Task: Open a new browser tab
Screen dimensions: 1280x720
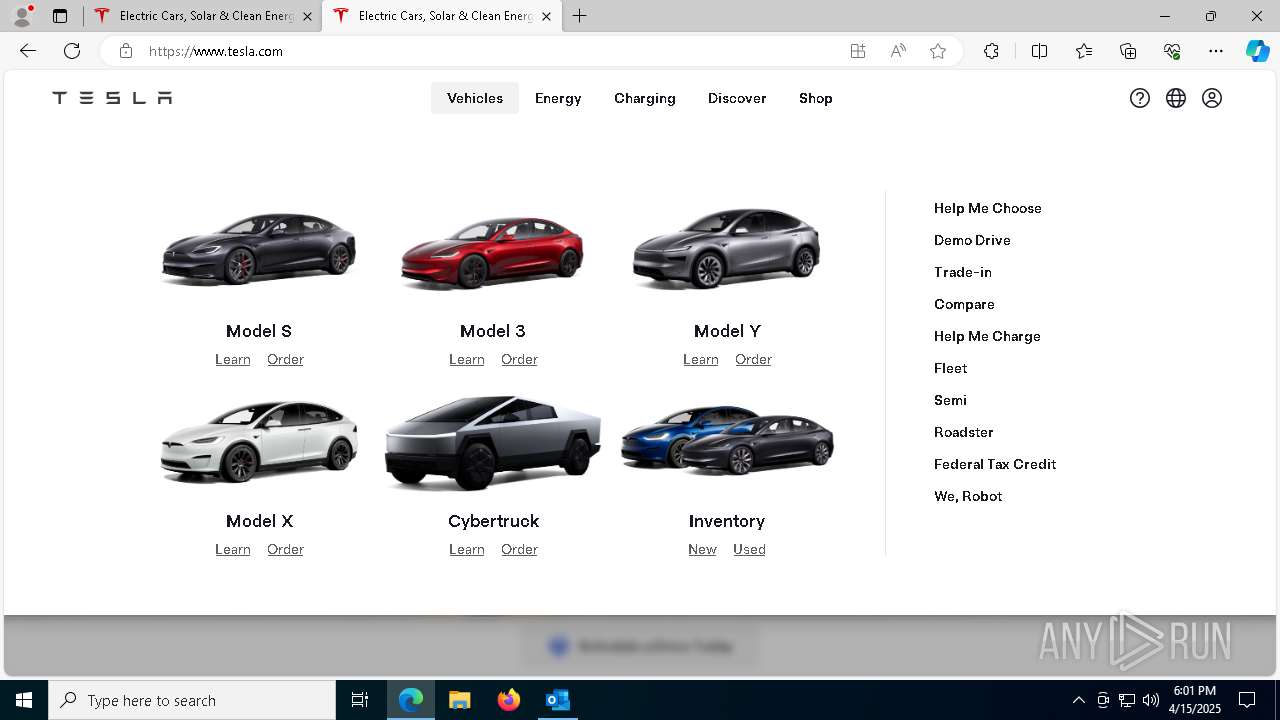Action: [580, 16]
